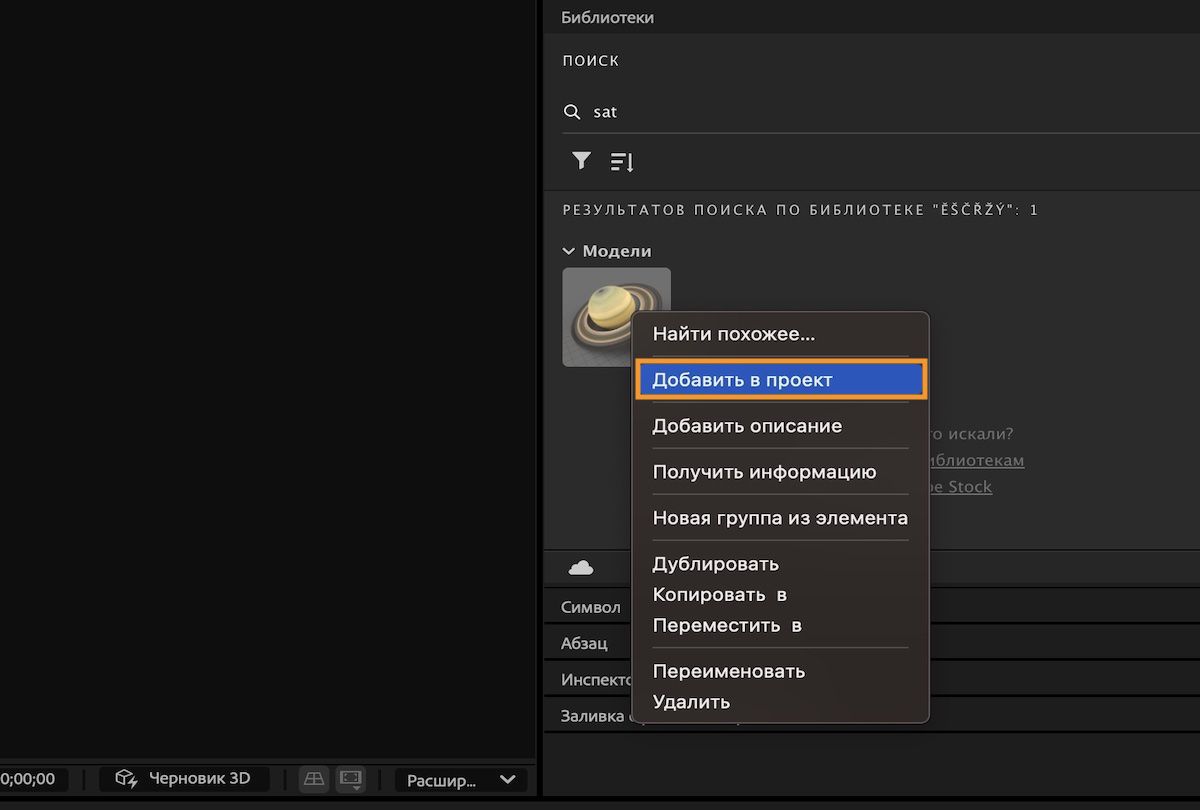Viewport: 1200px width, 810px height.
Task: Click the search field containing sat
Action: pos(880,112)
